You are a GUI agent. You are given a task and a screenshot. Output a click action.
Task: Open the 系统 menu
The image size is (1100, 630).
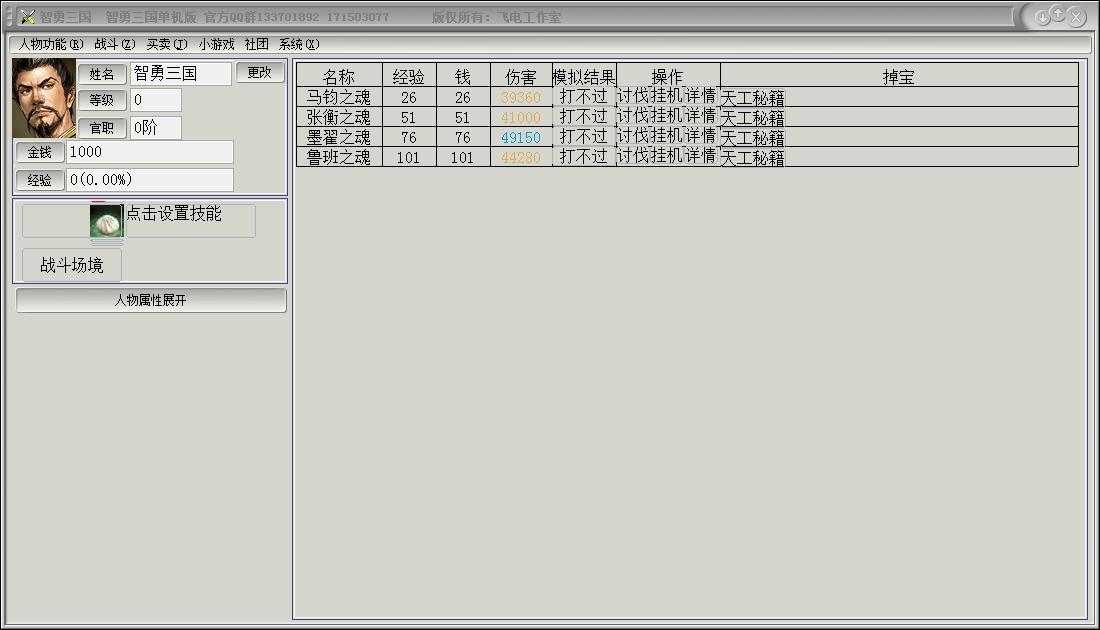(x=298, y=44)
